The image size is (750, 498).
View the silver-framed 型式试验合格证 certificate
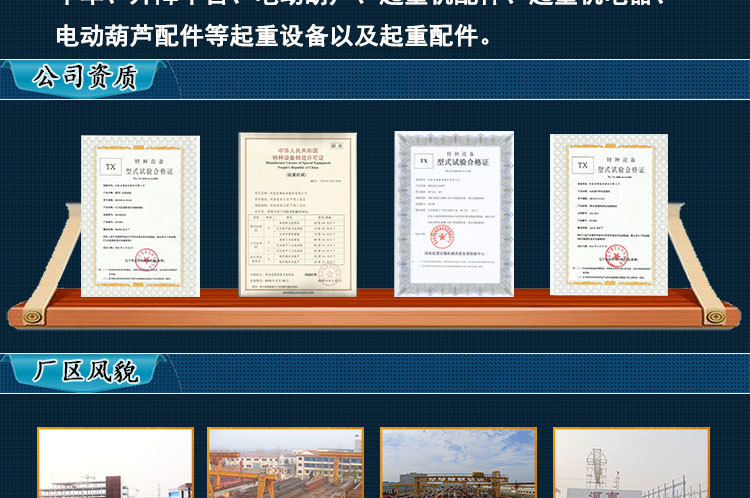tap(453, 214)
